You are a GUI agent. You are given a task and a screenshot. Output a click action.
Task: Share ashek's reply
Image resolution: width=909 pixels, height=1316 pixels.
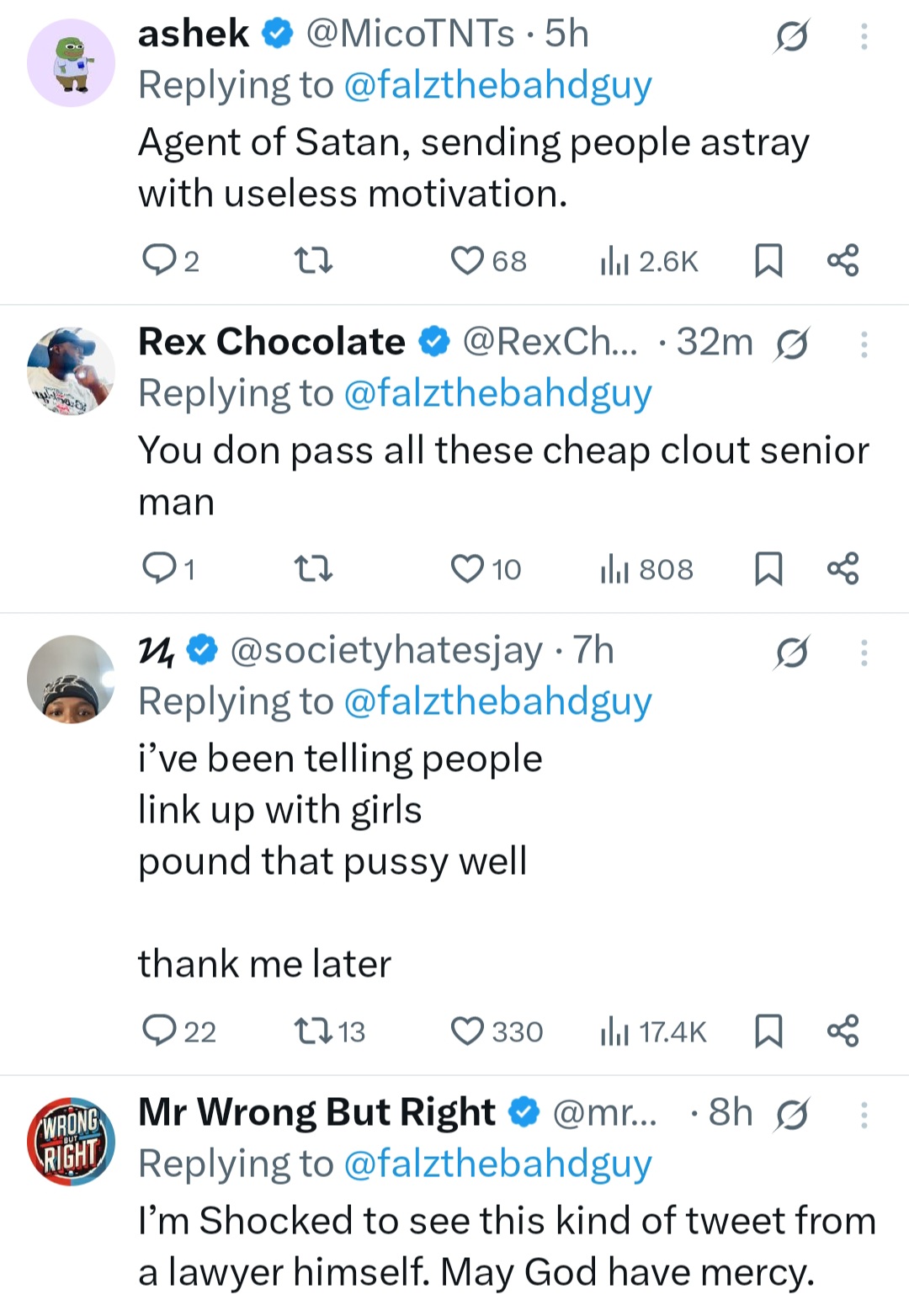(x=843, y=261)
